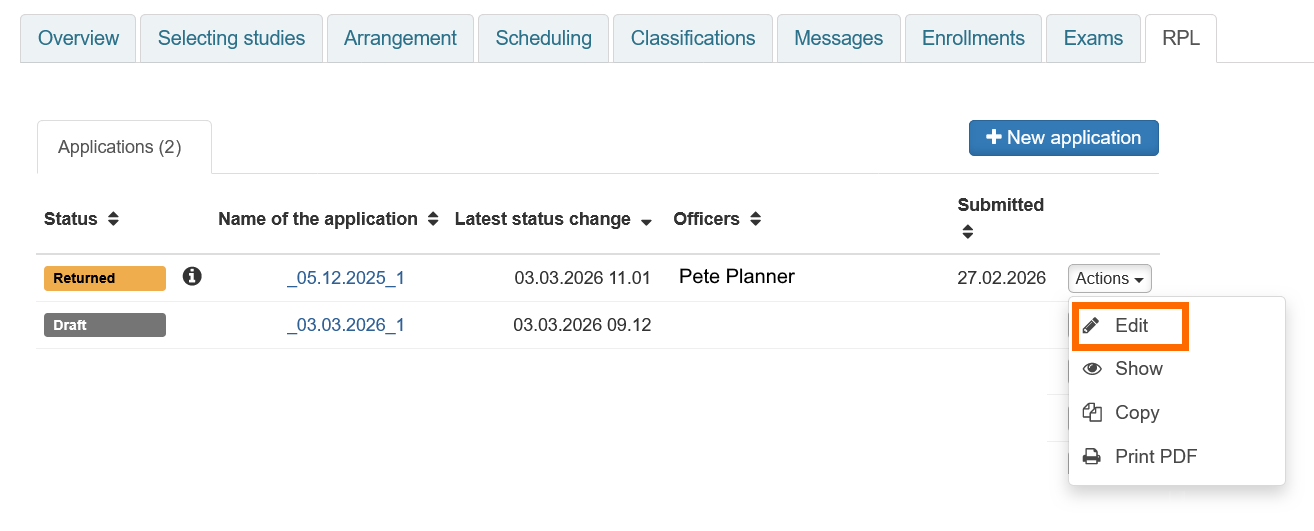Image resolution: width=1314 pixels, height=531 pixels.
Task: Open application _05.12.2025_1 link
Action: pos(345,278)
